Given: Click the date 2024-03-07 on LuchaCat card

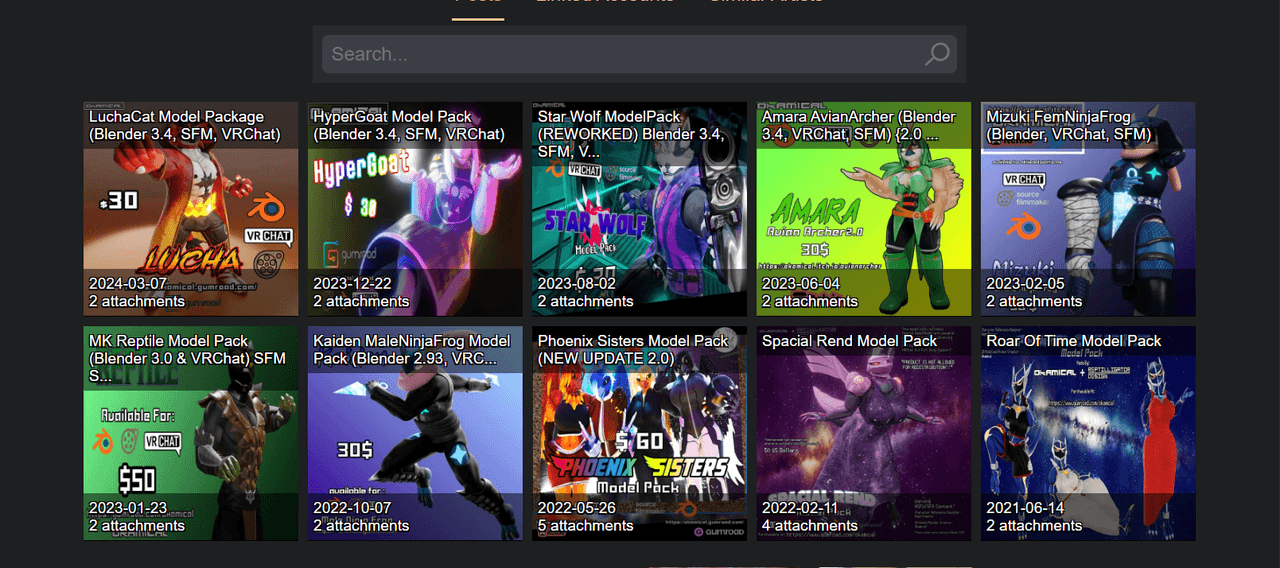Looking at the screenshot, I should (128, 284).
